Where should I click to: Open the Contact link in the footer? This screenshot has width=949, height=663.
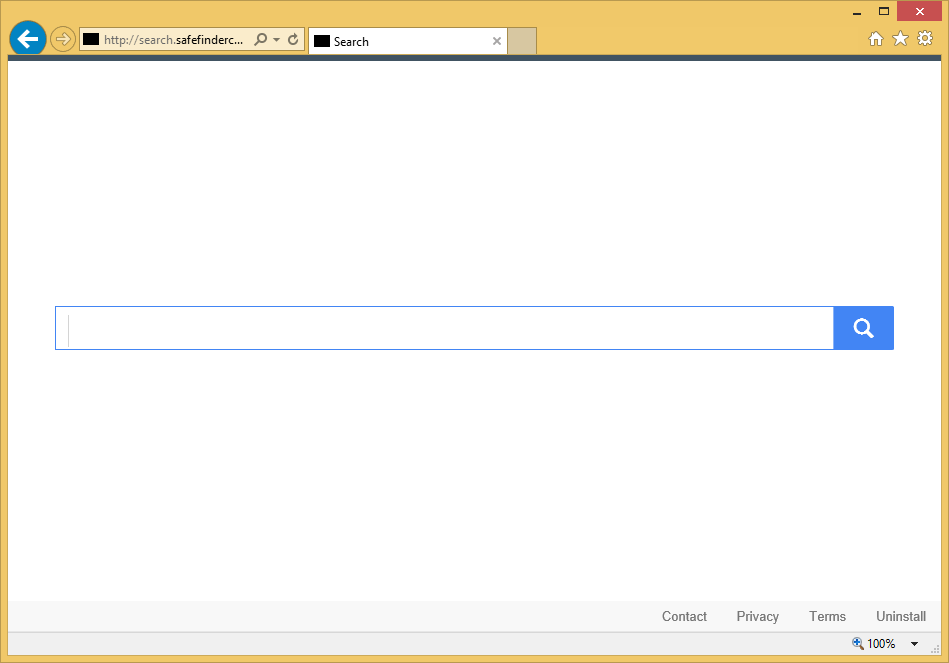(684, 616)
